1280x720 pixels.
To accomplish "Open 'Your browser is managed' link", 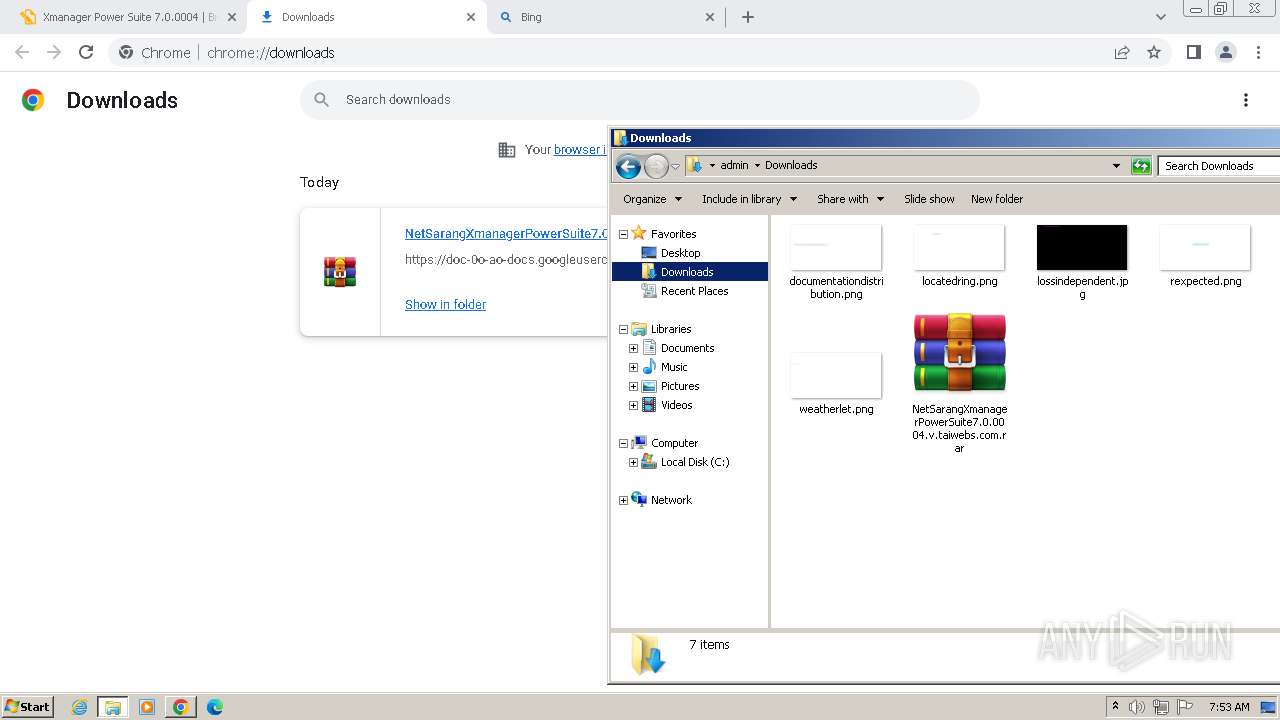I will coord(579,149).
